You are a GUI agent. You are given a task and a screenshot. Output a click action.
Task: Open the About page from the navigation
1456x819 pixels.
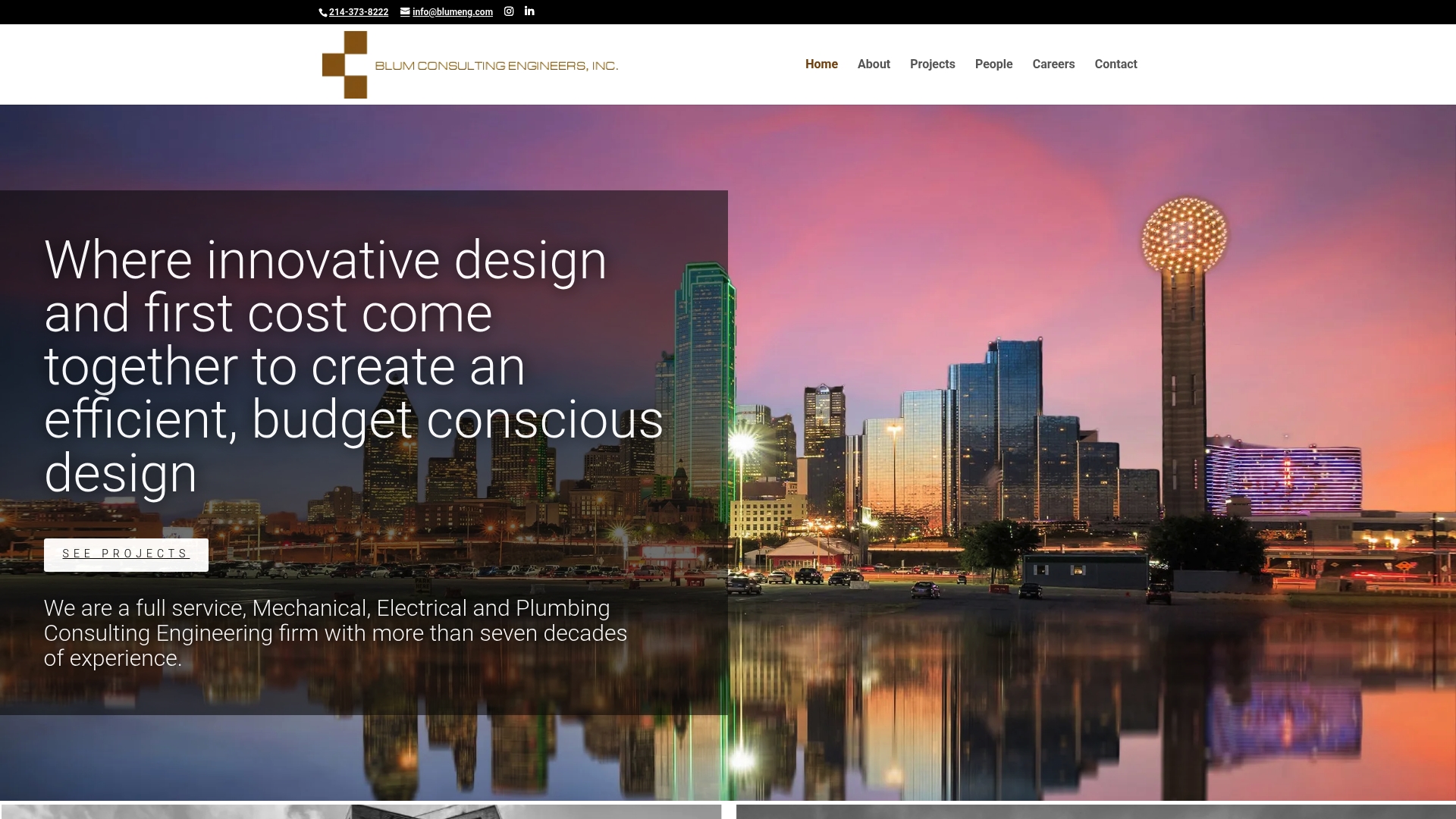pyautogui.click(x=874, y=64)
